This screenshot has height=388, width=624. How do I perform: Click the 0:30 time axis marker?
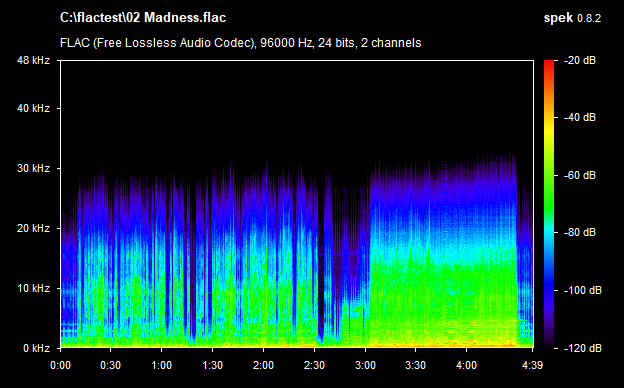point(111,365)
